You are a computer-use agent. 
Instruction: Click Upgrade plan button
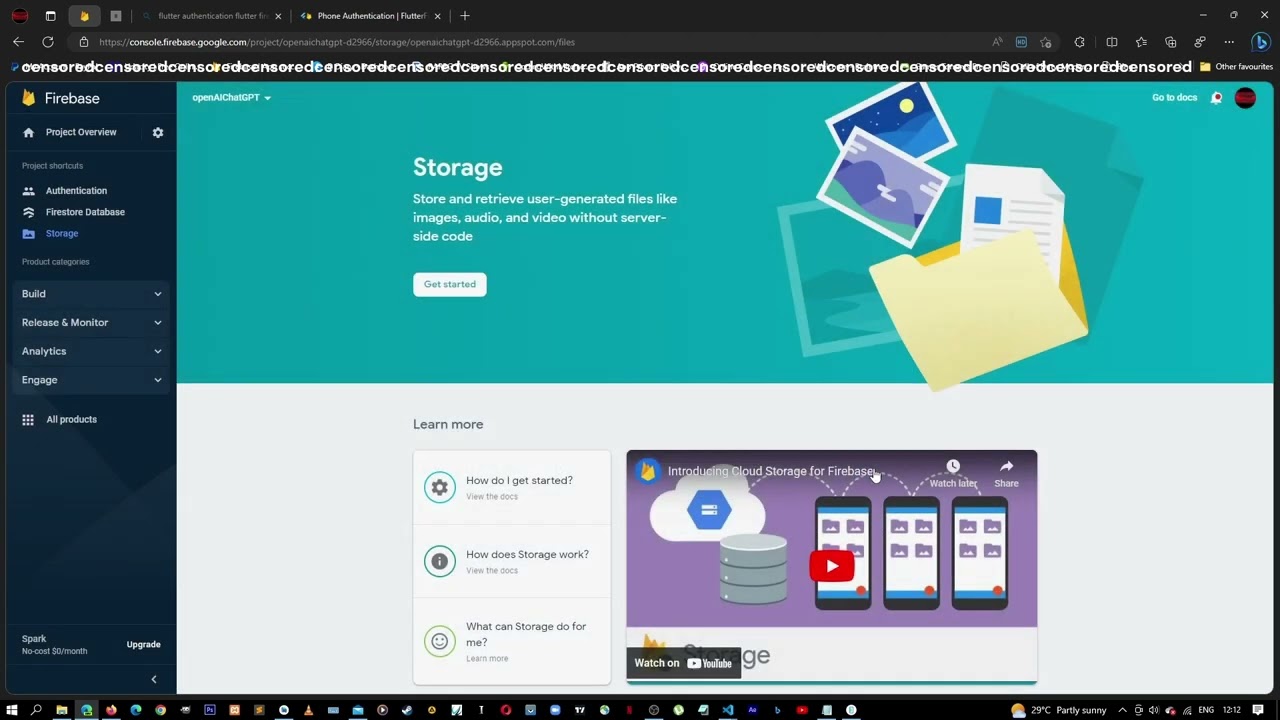[144, 645]
